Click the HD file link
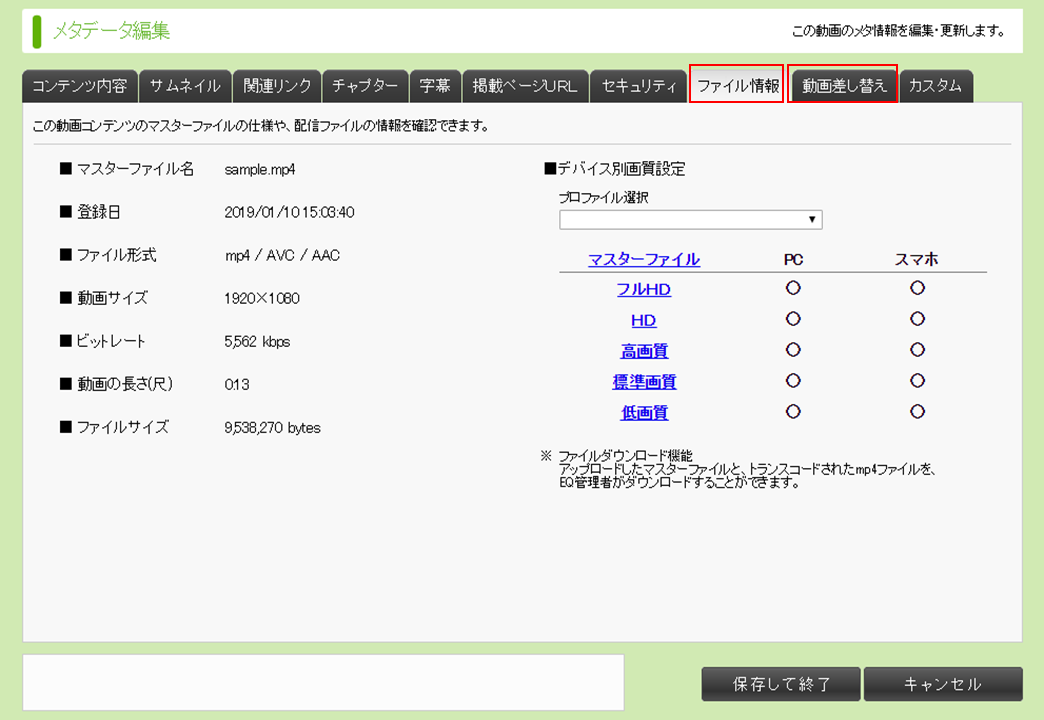 coord(644,320)
